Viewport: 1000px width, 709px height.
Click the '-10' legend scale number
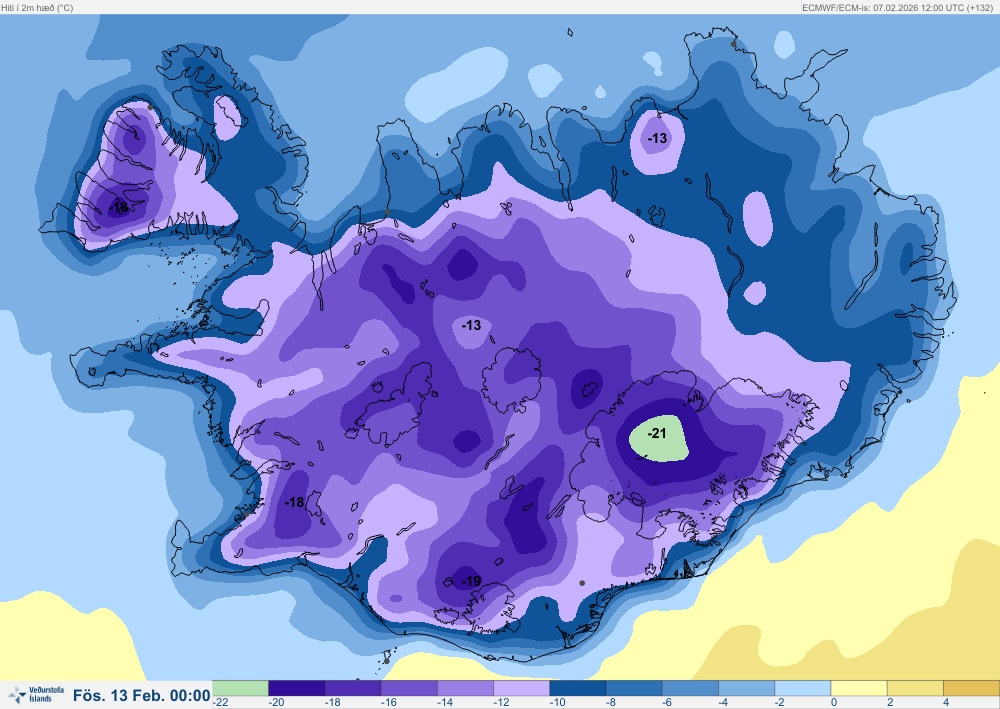coord(557,702)
